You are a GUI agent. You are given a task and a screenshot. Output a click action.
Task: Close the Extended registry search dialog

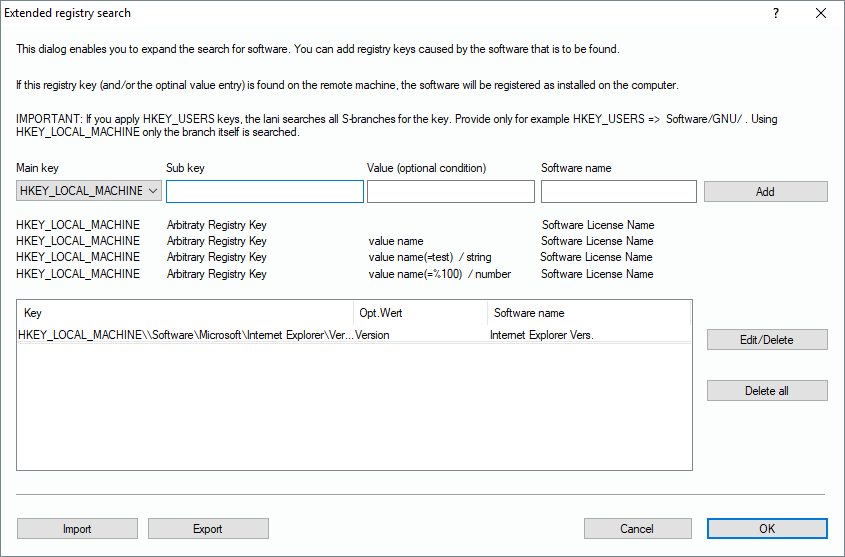(x=821, y=14)
